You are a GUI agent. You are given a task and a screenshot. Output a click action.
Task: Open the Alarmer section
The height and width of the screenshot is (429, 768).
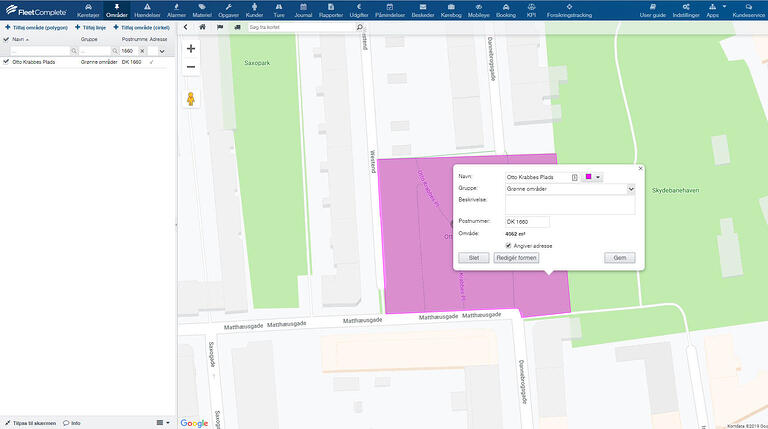pos(176,10)
